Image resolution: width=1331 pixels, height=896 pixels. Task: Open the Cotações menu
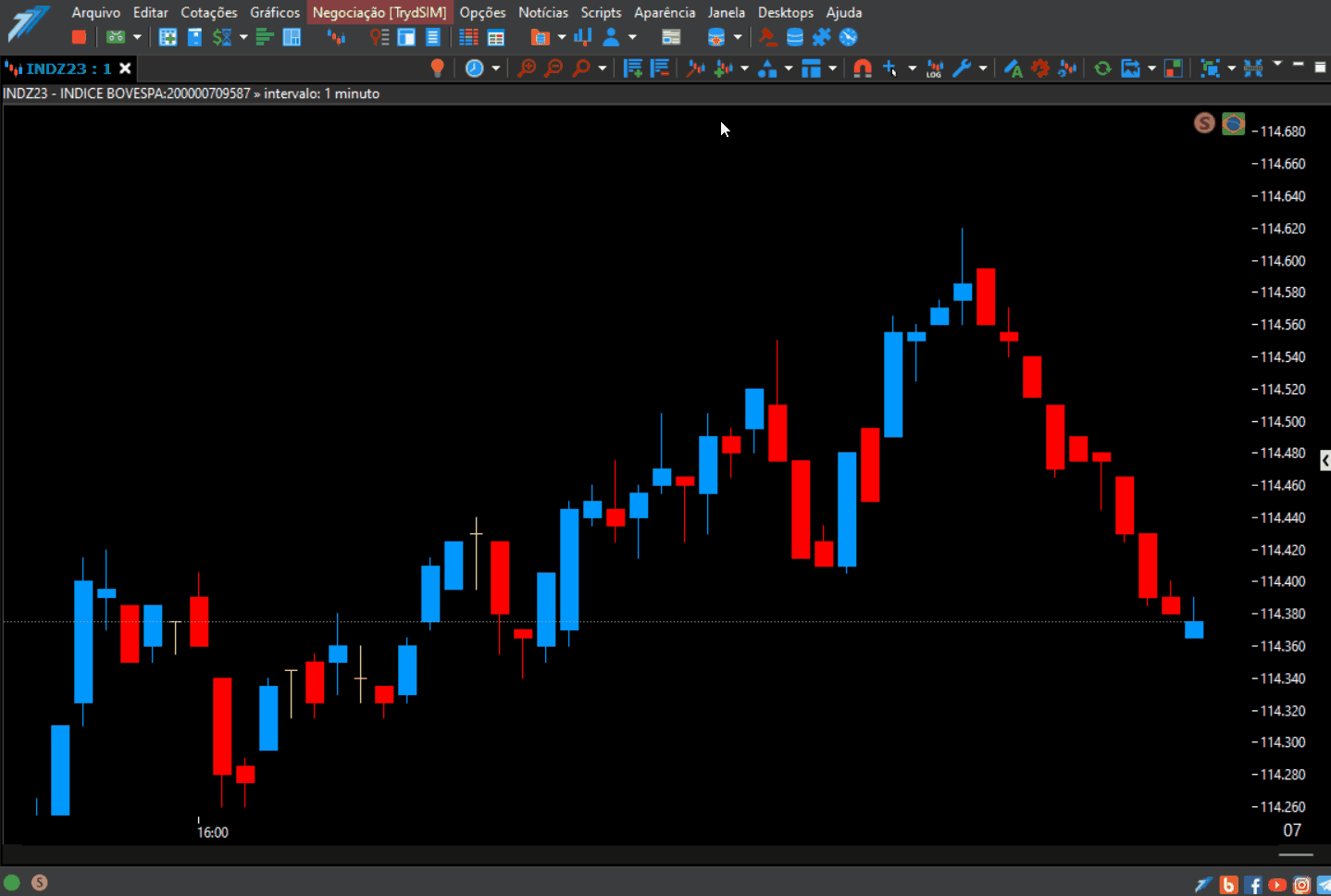(209, 12)
